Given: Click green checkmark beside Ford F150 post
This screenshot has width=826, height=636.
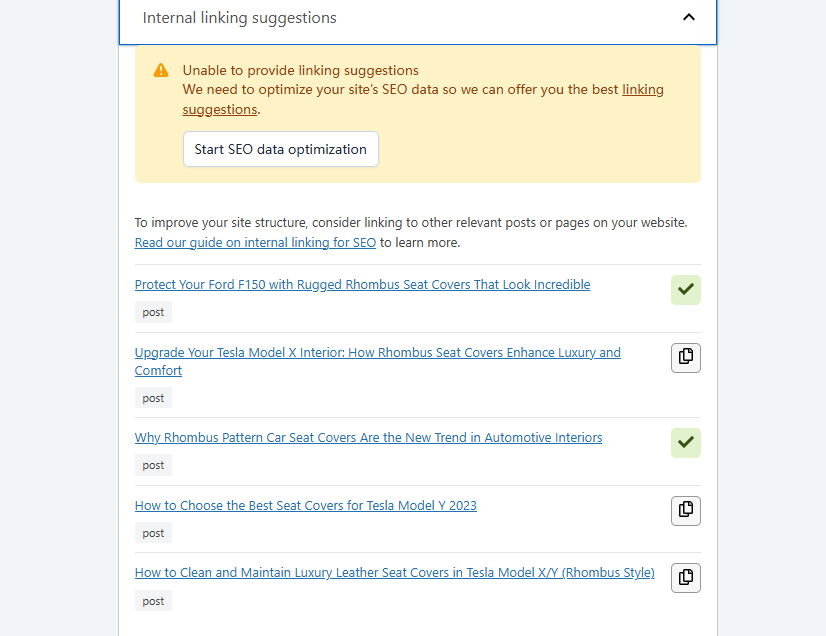Looking at the screenshot, I should (x=685, y=289).
